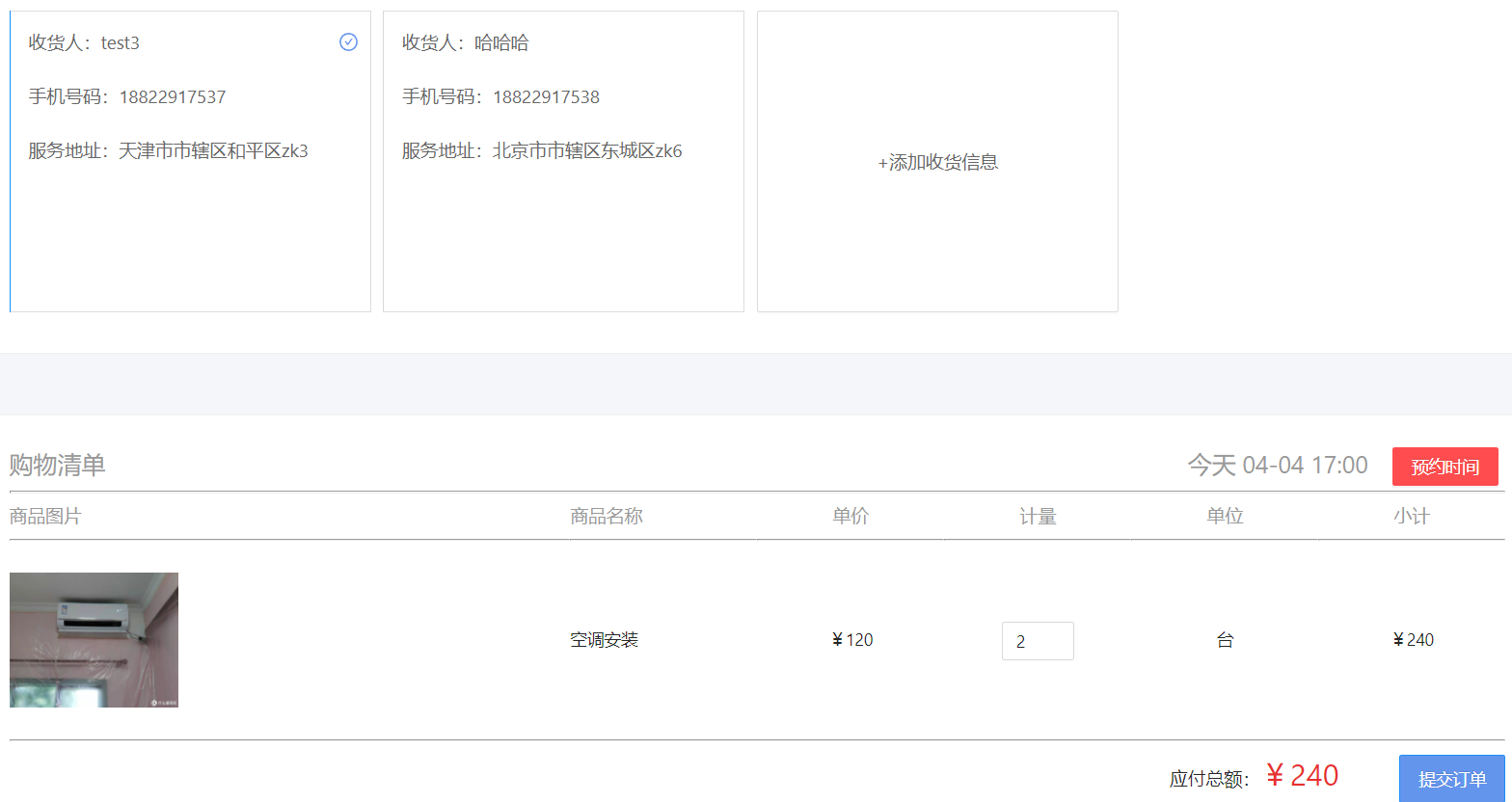
Task: Click recipient name 收货人：哈哈哈
Action: coord(466,42)
